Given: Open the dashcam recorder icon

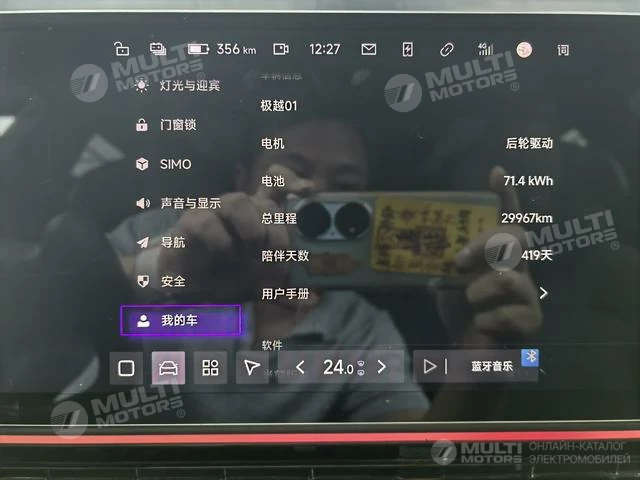Looking at the screenshot, I should [x=281, y=49].
